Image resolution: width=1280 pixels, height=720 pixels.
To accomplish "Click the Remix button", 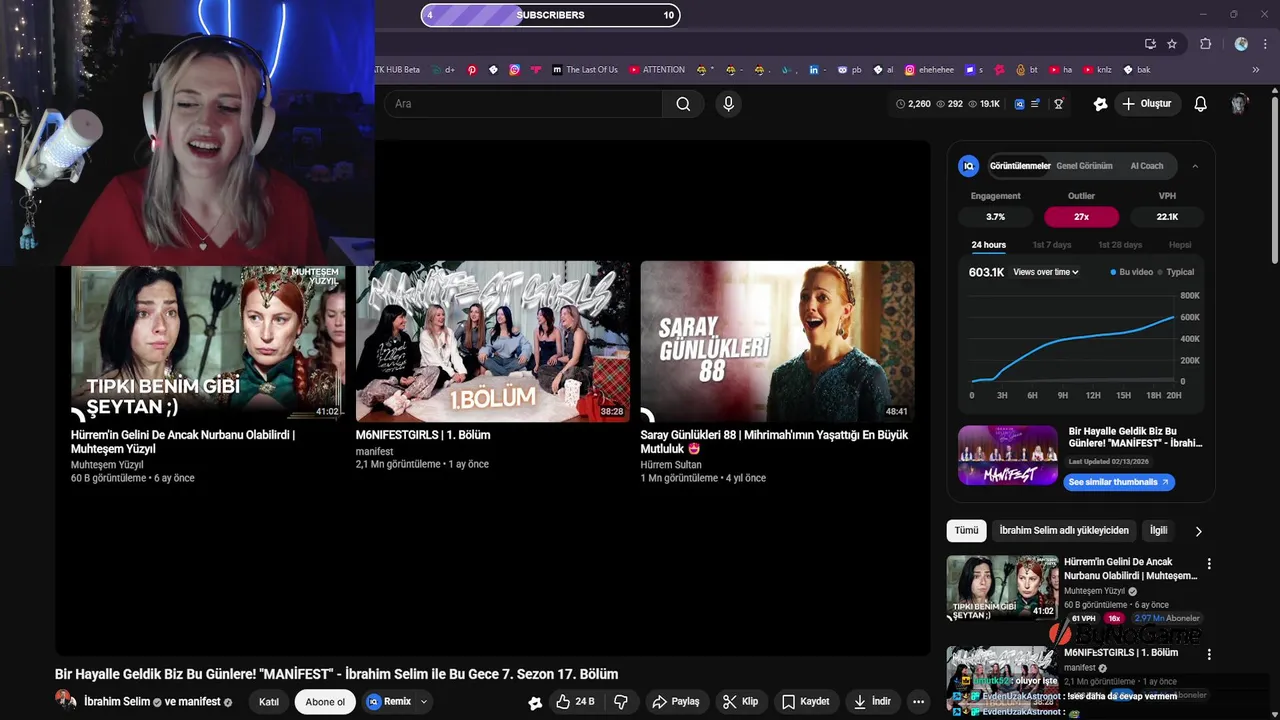I will click(x=389, y=702).
